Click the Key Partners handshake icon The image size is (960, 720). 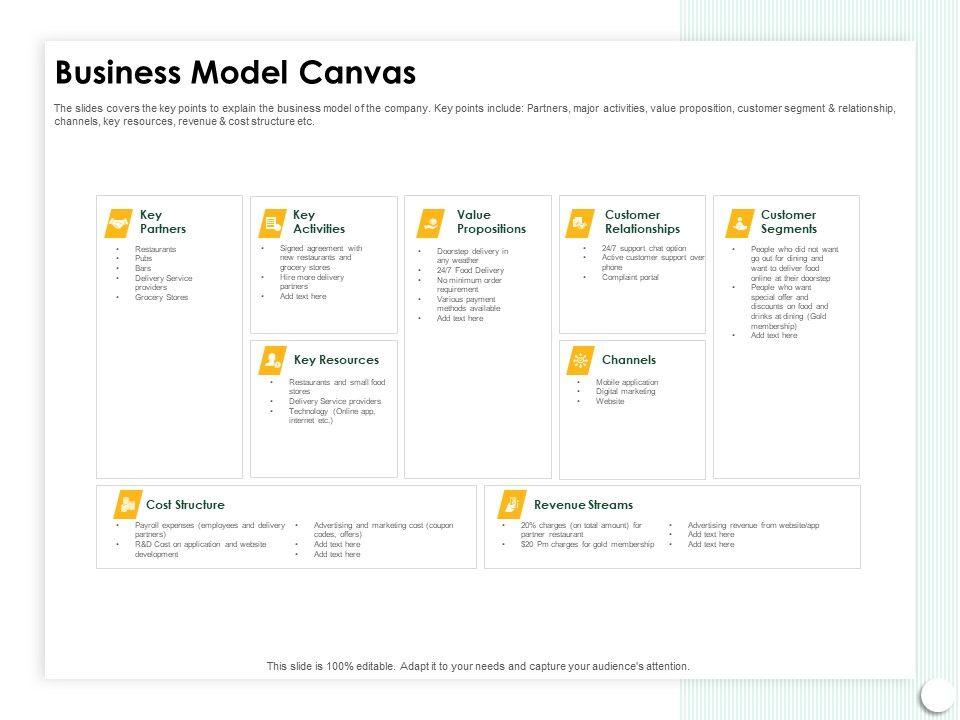118,223
